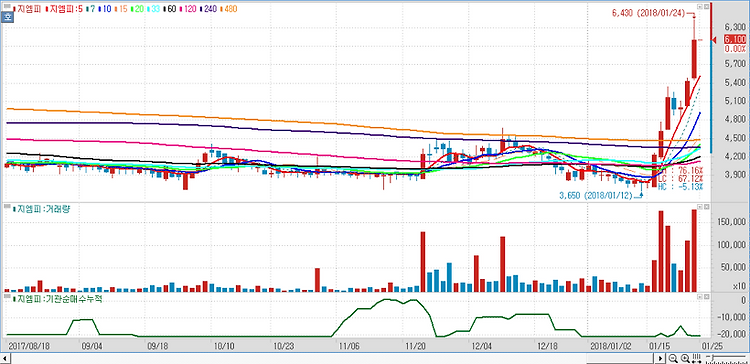
Task: Click the 01/25 date axis label
Action: coord(711,345)
